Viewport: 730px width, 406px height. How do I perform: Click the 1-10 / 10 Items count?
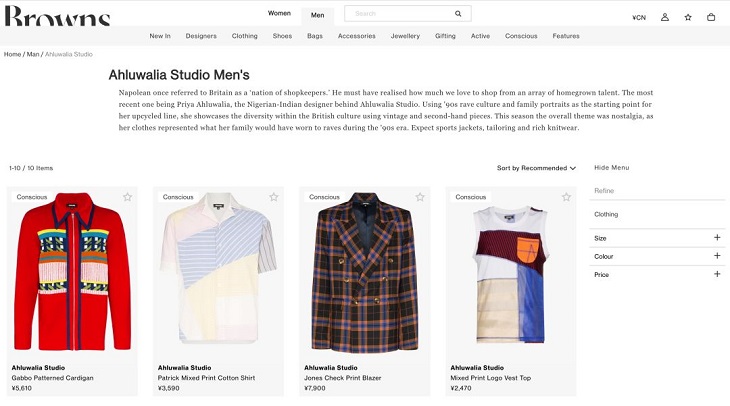[x=31, y=168]
